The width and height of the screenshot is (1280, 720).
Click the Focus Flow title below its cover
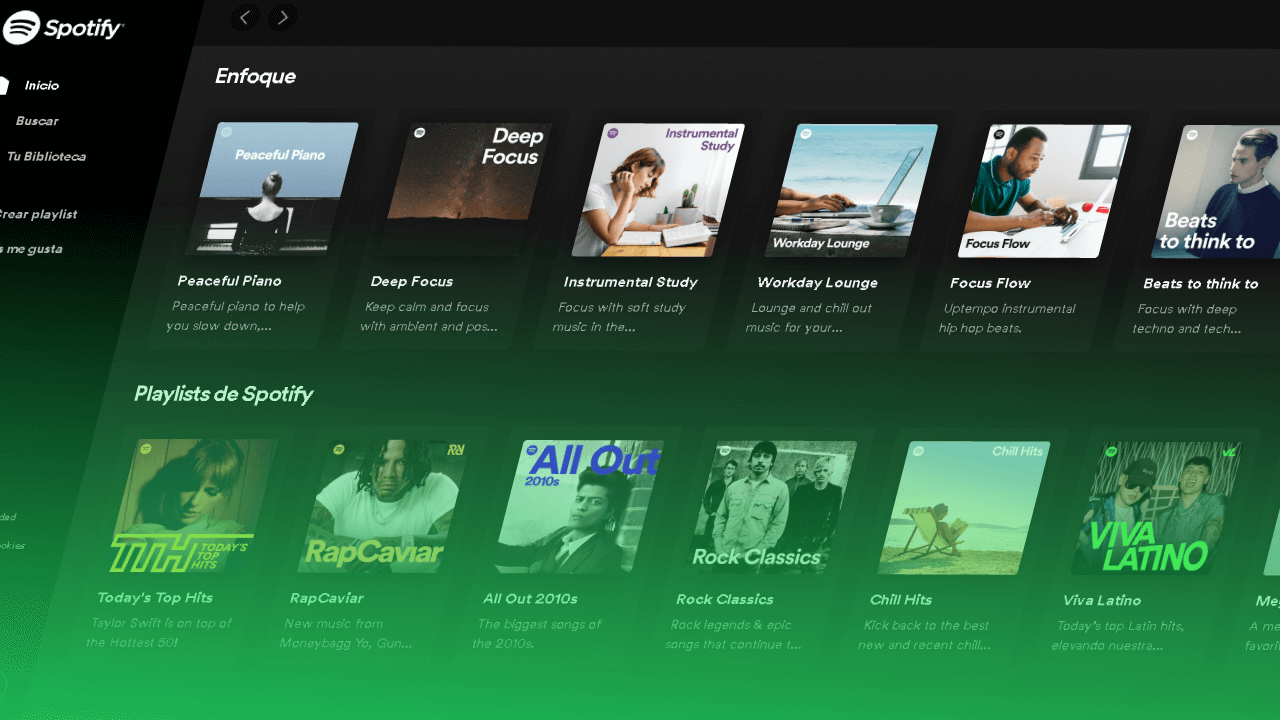pyautogui.click(x=990, y=283)
